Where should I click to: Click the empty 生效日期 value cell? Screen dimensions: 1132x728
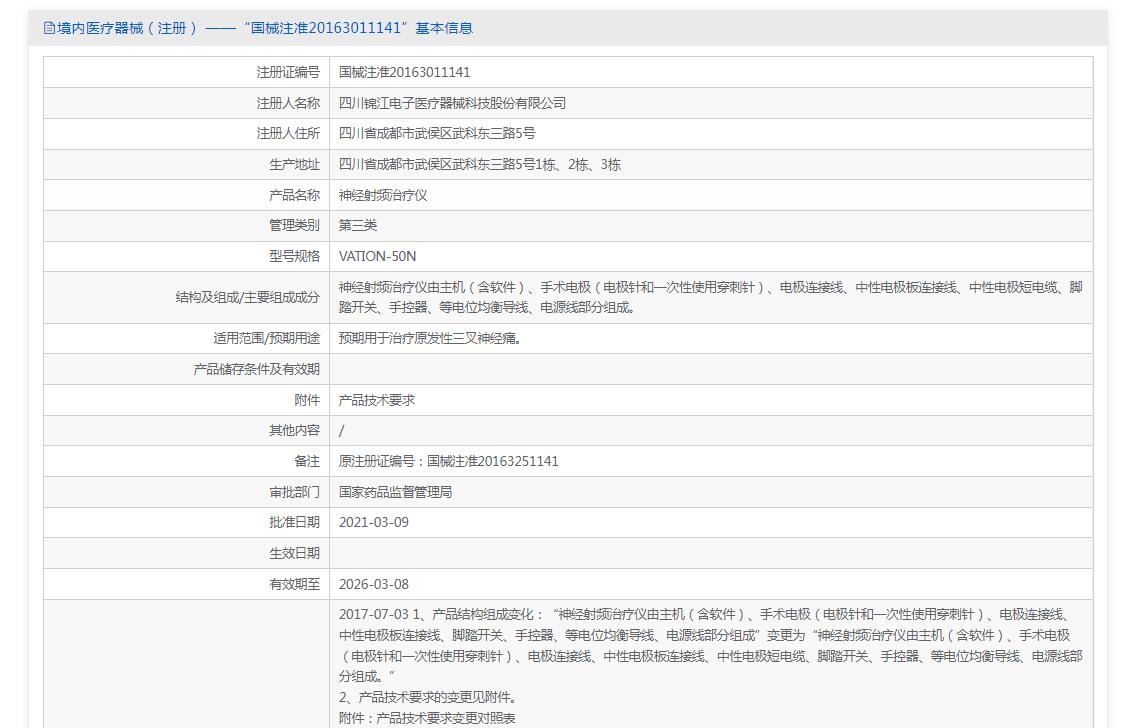pyautogui.click(x=710, y=553)
